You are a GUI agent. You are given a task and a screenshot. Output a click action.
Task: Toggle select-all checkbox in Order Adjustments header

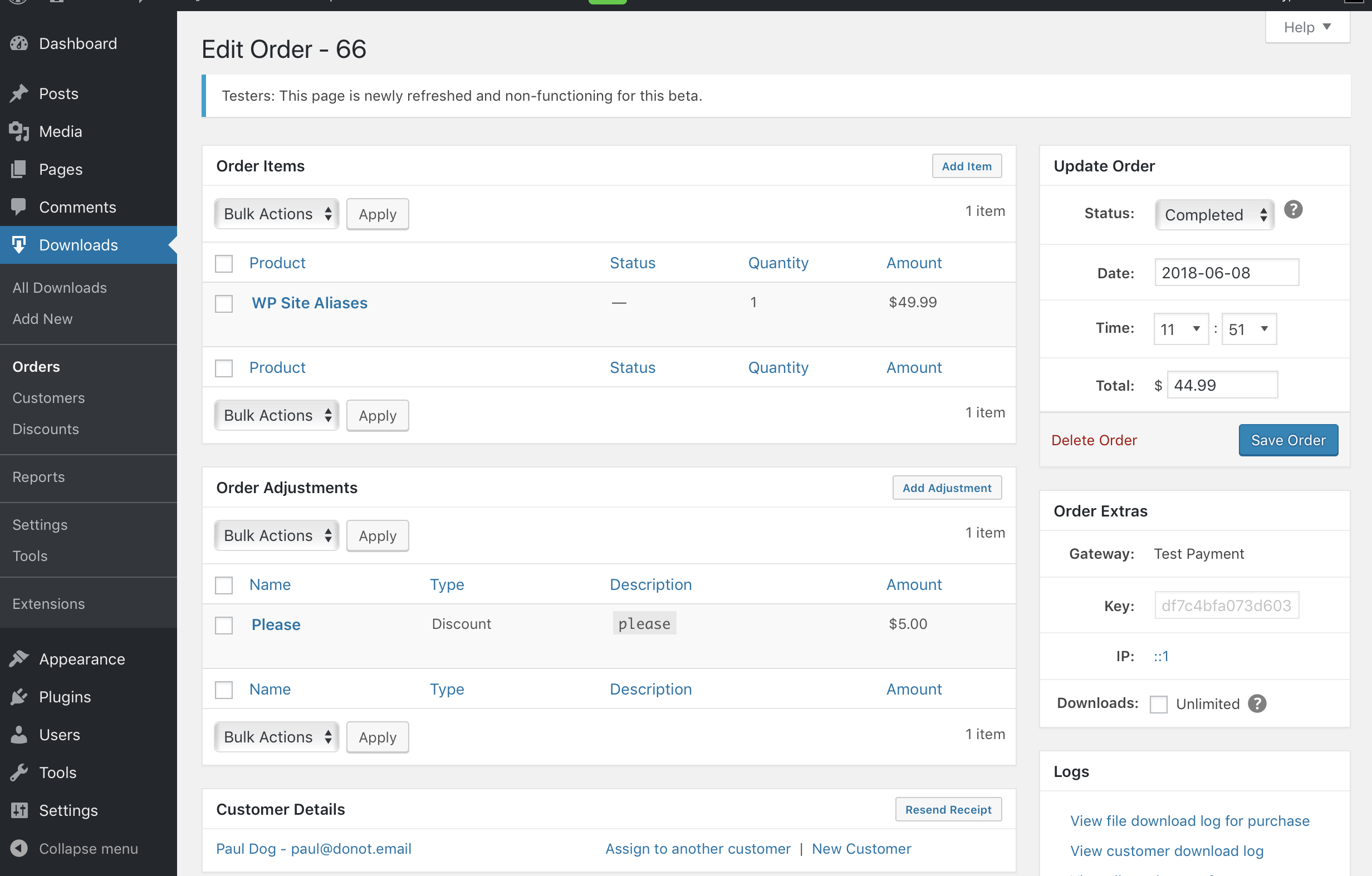pos(224,585)
